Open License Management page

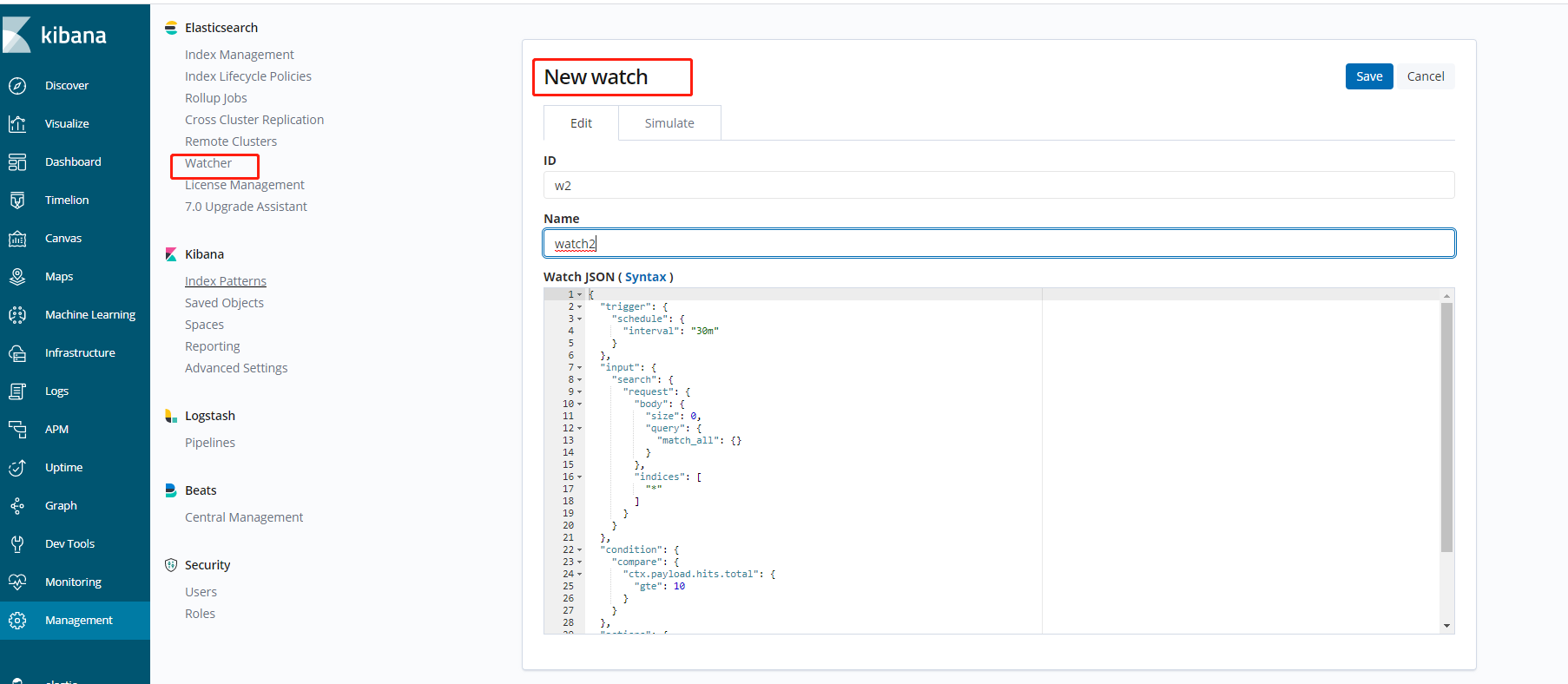[245, 185]
